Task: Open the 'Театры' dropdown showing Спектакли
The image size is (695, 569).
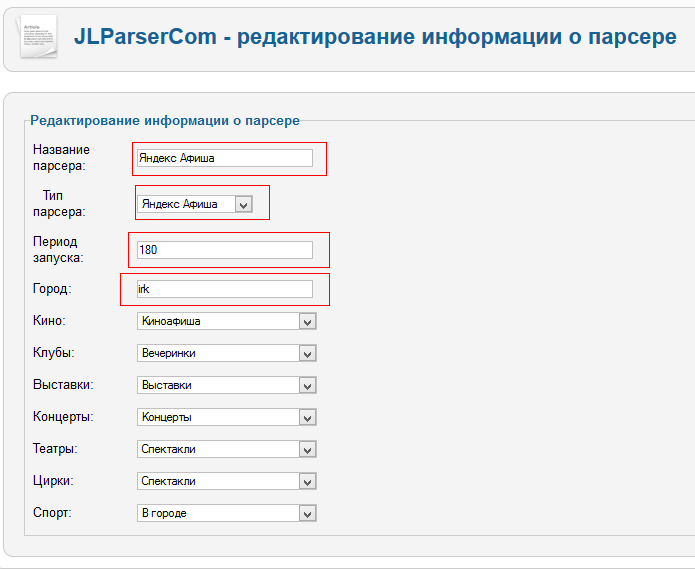Action: 226,449
